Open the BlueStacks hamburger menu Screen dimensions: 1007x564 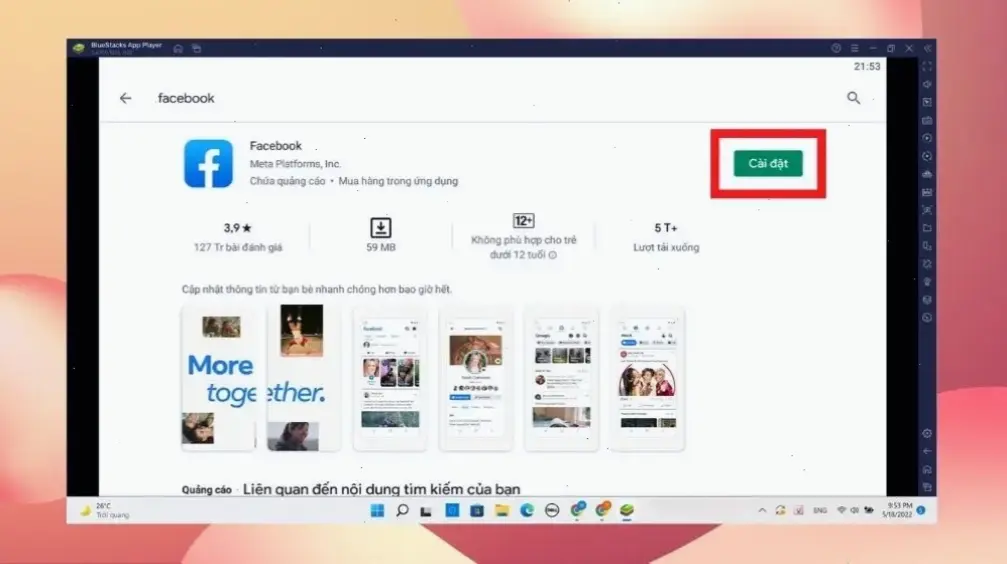[854, 48]
